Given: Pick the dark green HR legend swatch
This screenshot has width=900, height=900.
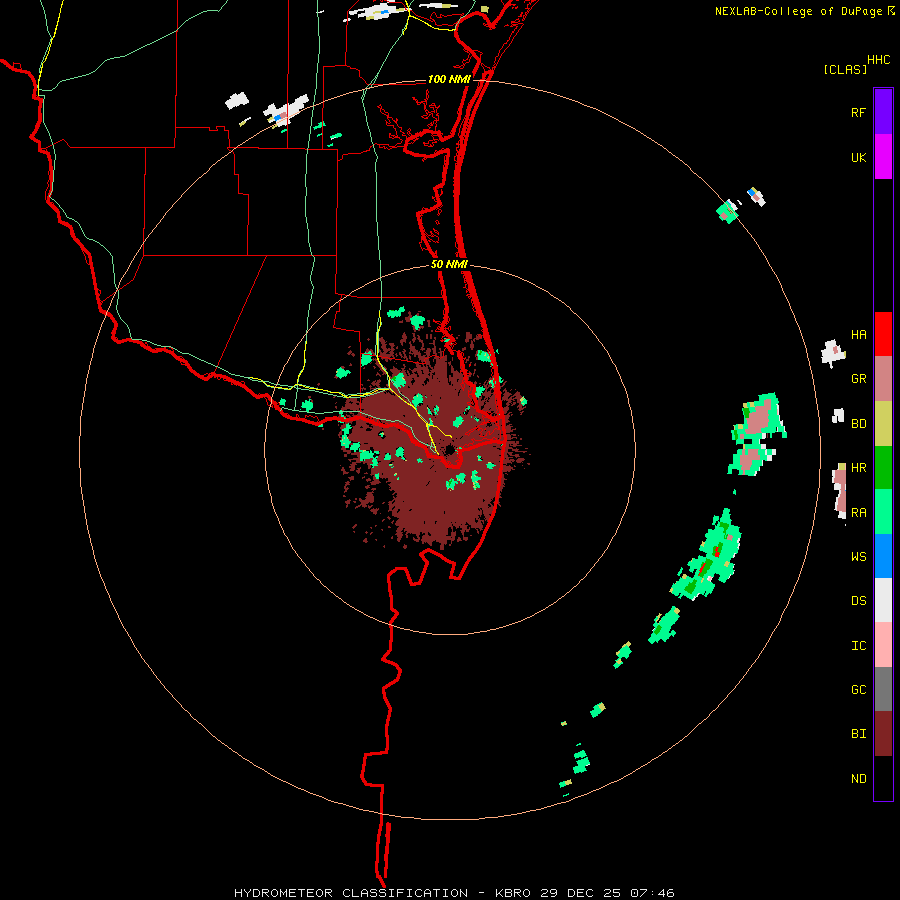Looking at the screenshot, I should click(x=883, y=468).
